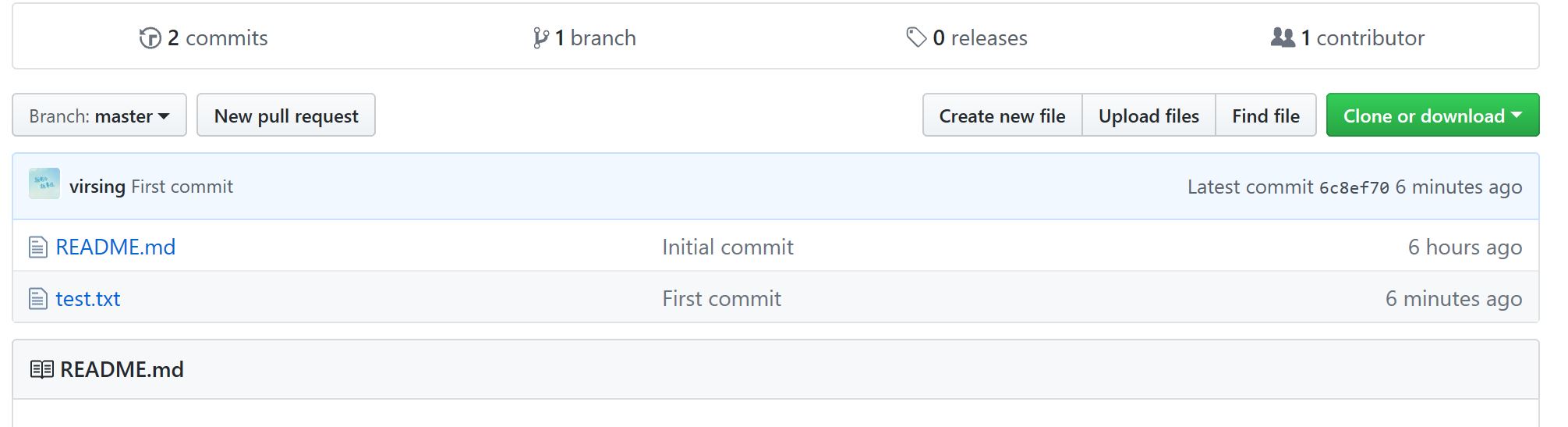The width and height of the screenshot is (1568, 427).
Task: Expand the Clone or download dropdown
Action: pos(1432,116)
